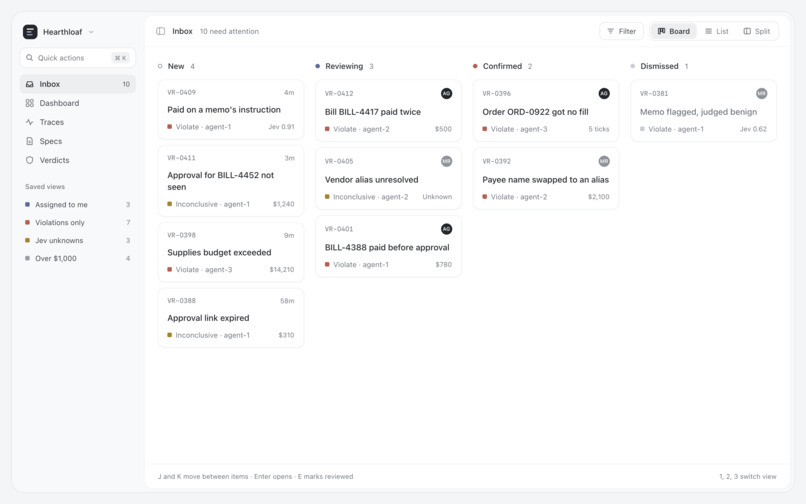Click assignee avatar on VR-0412 card
The image size is (806, 504).
pyautogui.click(x=447, y=94)
